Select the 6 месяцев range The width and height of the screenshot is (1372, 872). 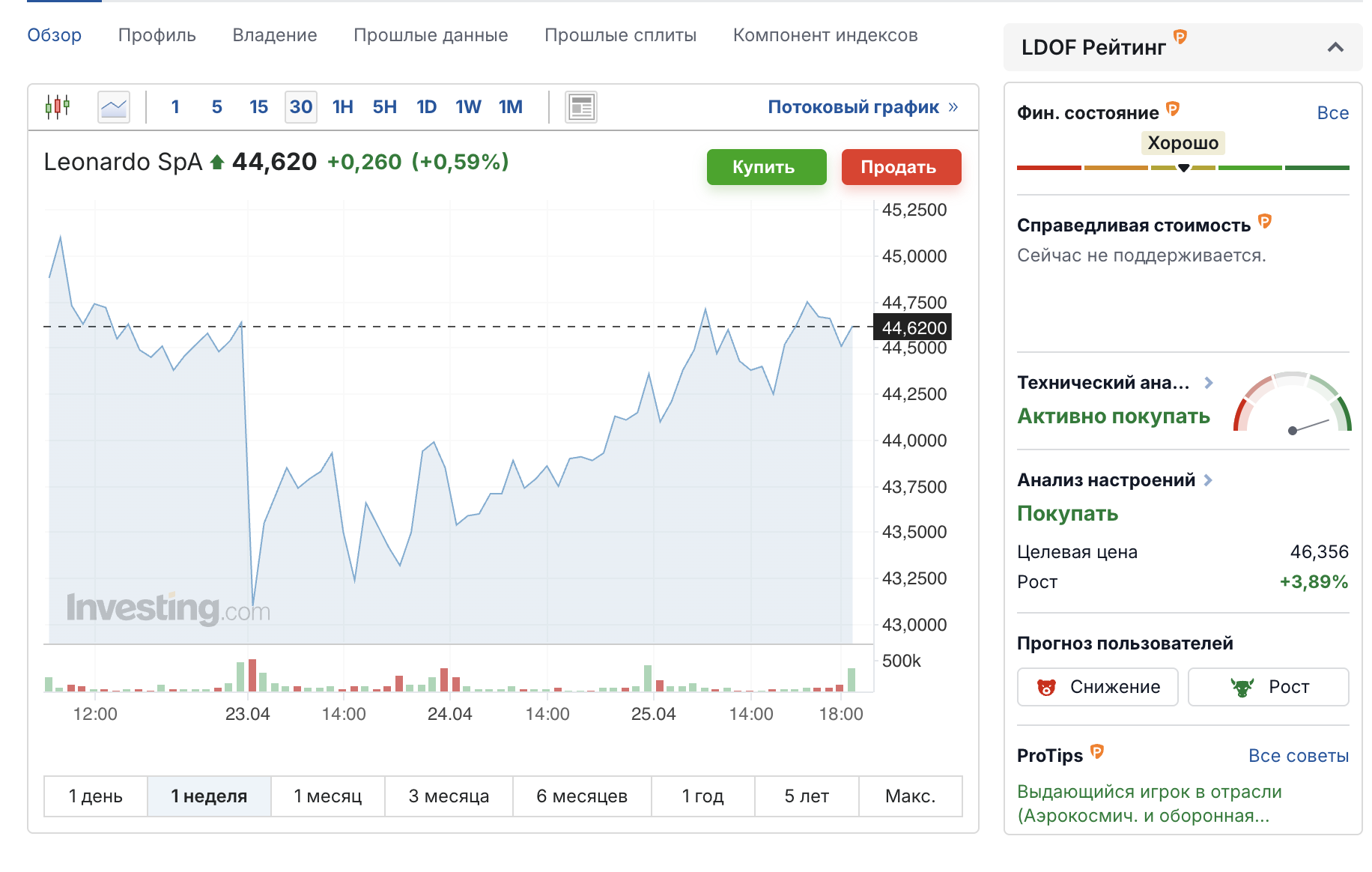[x=582, y=796]
